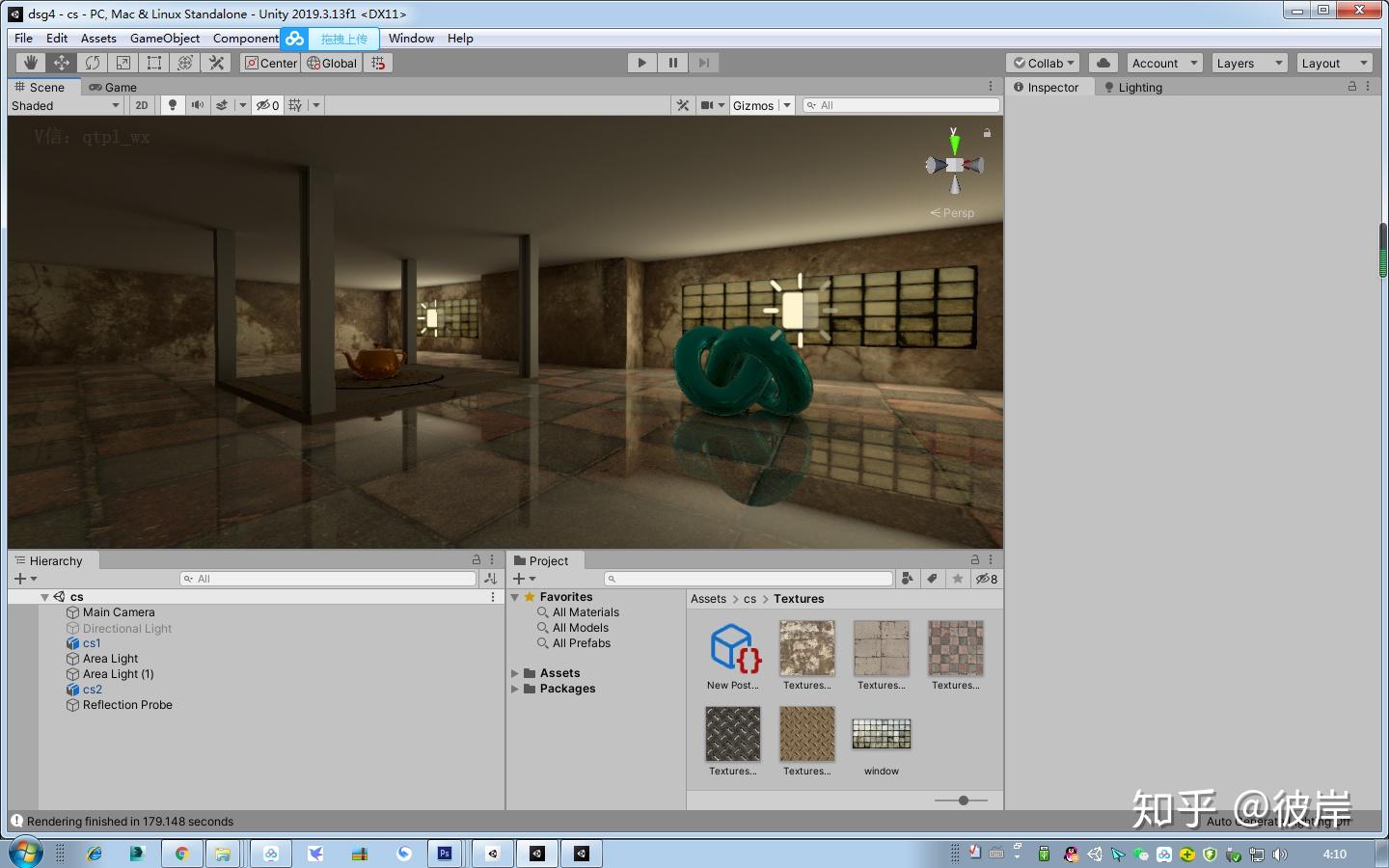The width and height of the screenshot is (1389, 868).
Task: Open the Gizmos dropdown menu
Action: tap(761, 105)
